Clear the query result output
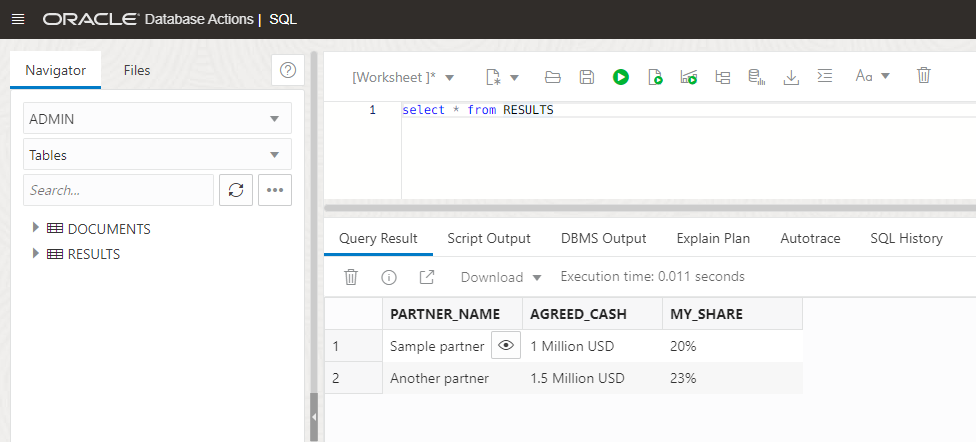The height and width of the screenshot is (442, 976). [351, 277]
